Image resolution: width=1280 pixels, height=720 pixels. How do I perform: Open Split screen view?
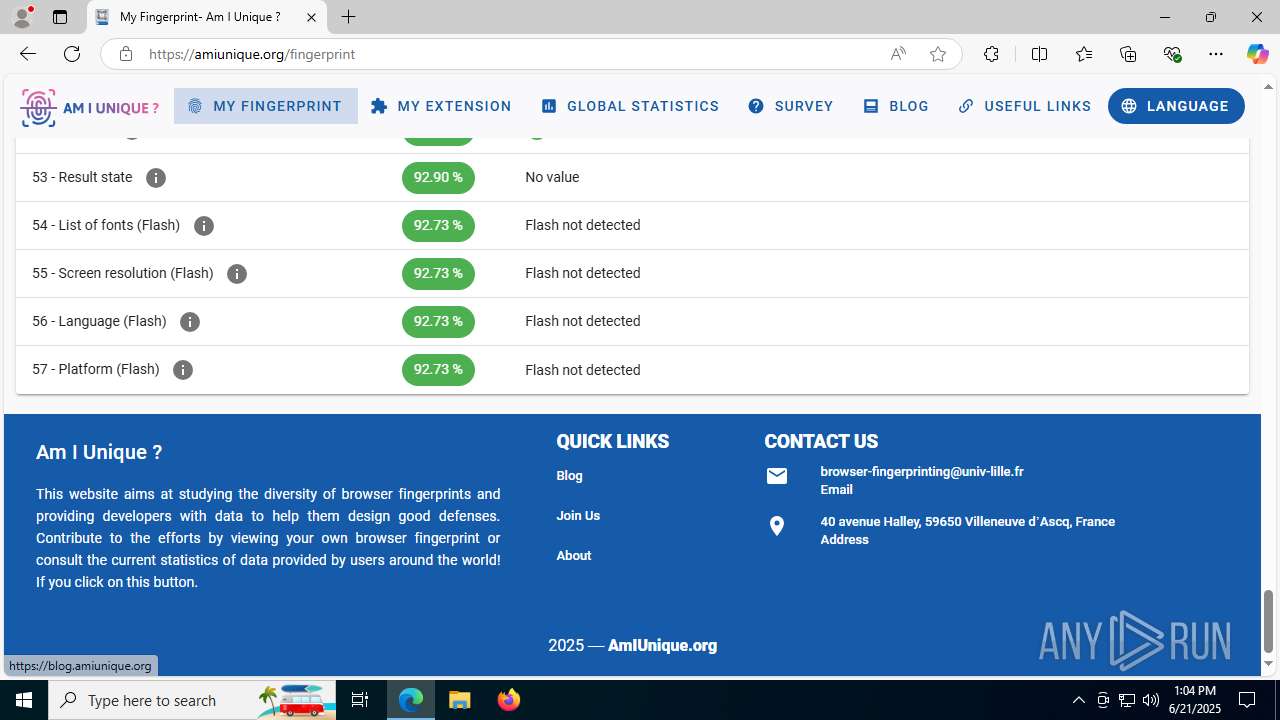pyautogui.click(x=1039, y=54)
